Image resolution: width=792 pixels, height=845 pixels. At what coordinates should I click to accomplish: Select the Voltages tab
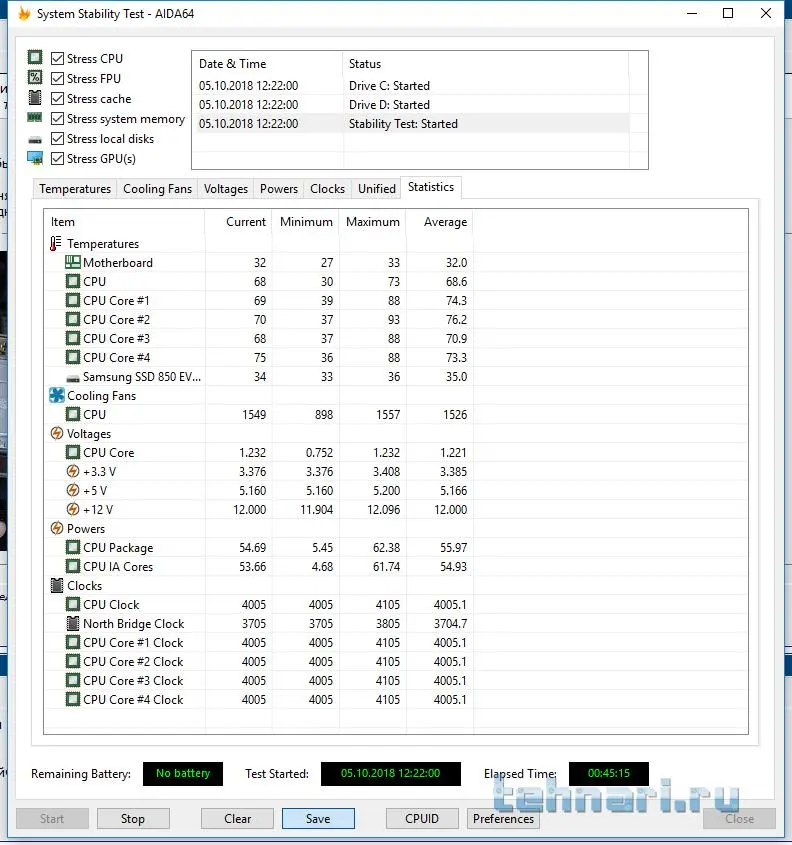click(226, 189)
